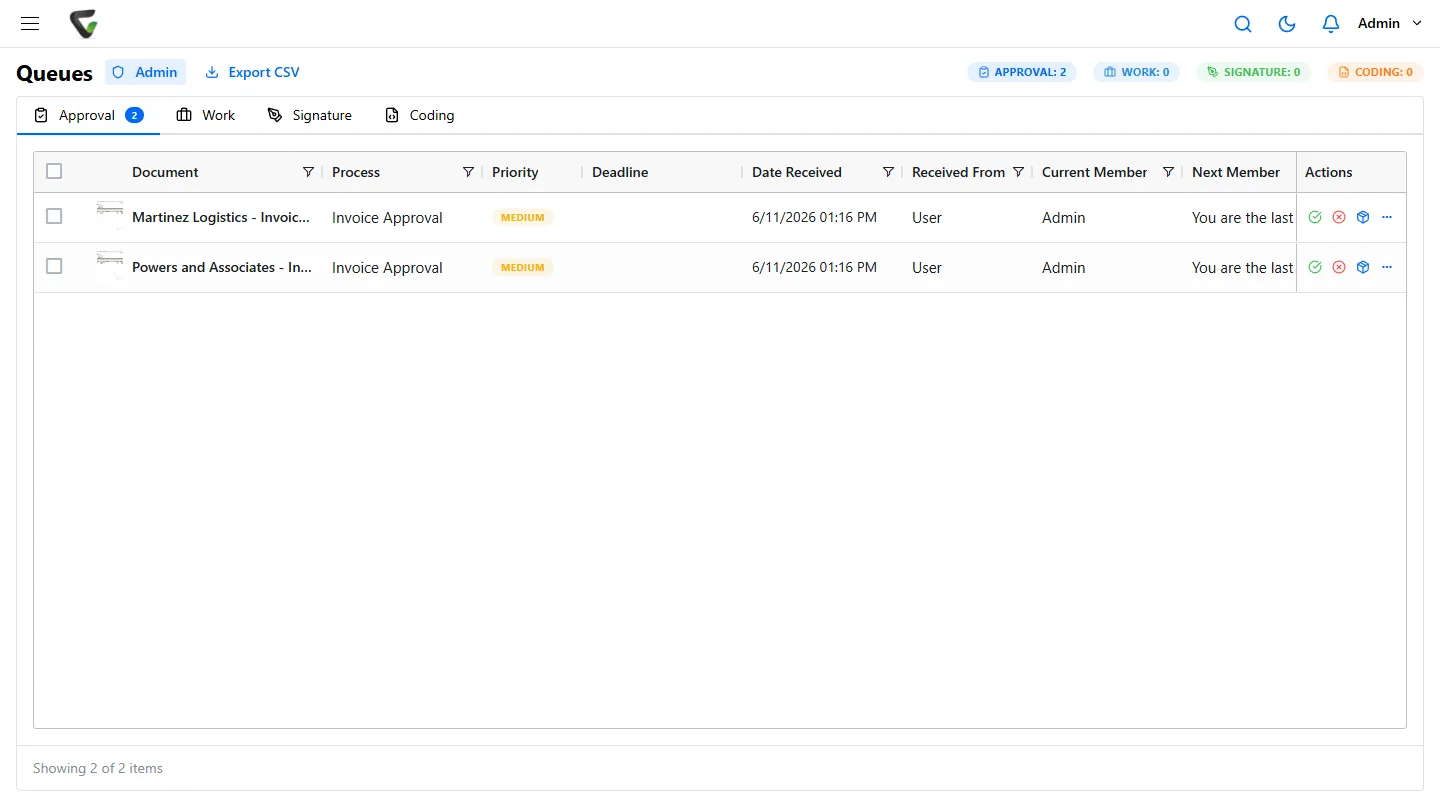Viewport: 1440px width, 800px height.
Task: Click the WORK: 0 badge
Action: coord(1136,72)
